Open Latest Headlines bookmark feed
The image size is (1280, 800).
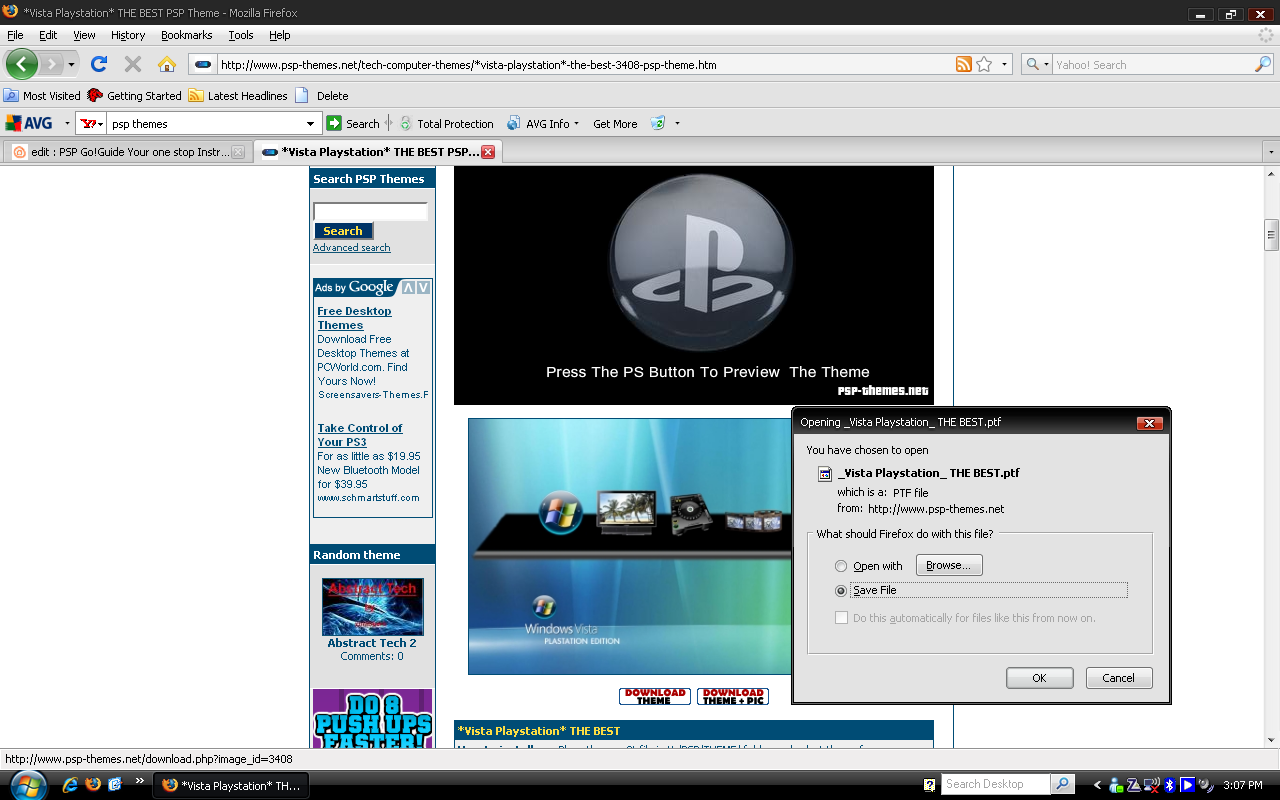(238, 96)
